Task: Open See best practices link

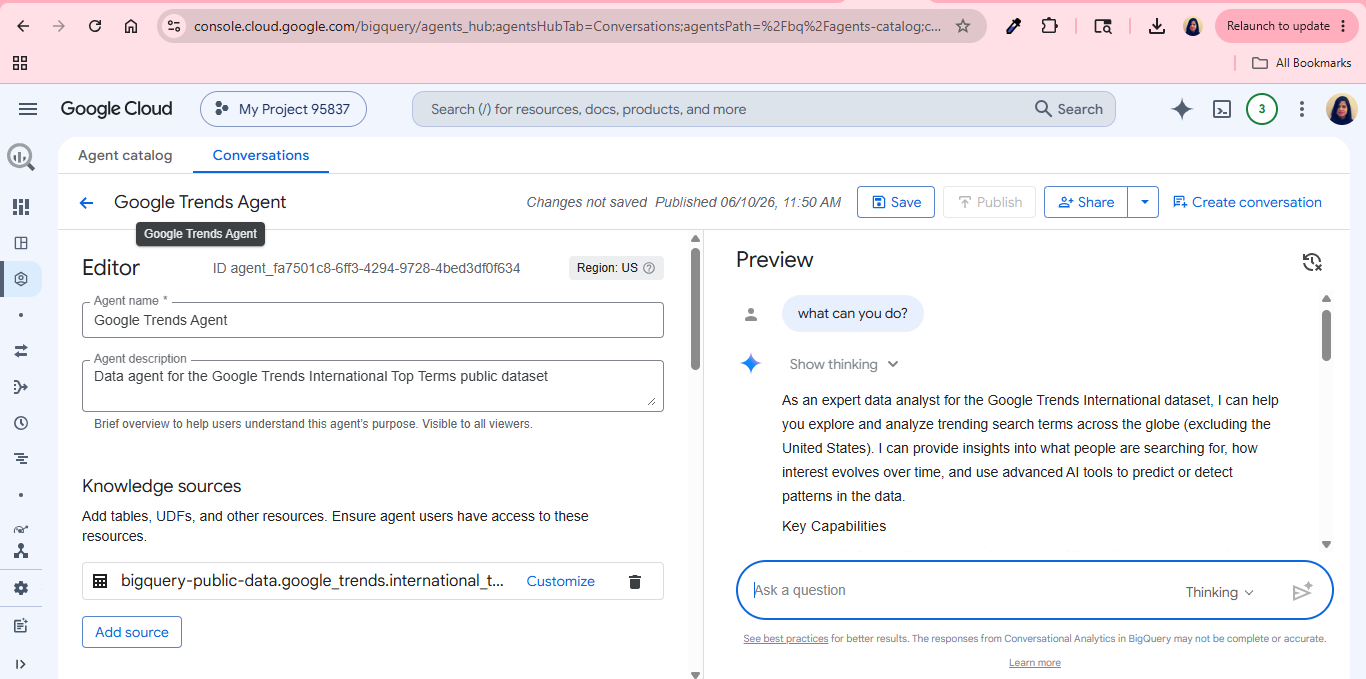Action: [786, 638]
